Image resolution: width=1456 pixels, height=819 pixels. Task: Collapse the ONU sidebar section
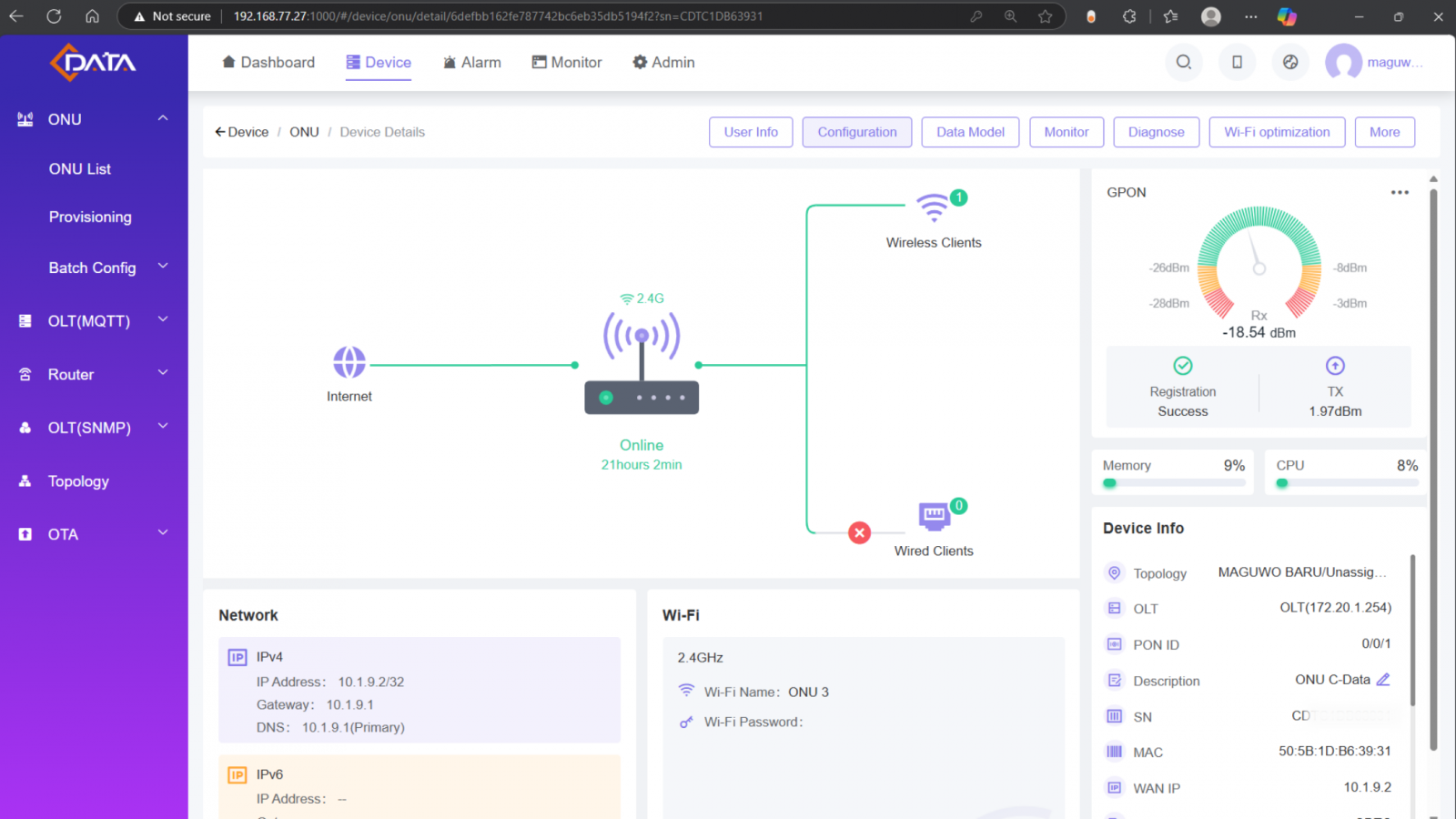click(x=163, y=118)
